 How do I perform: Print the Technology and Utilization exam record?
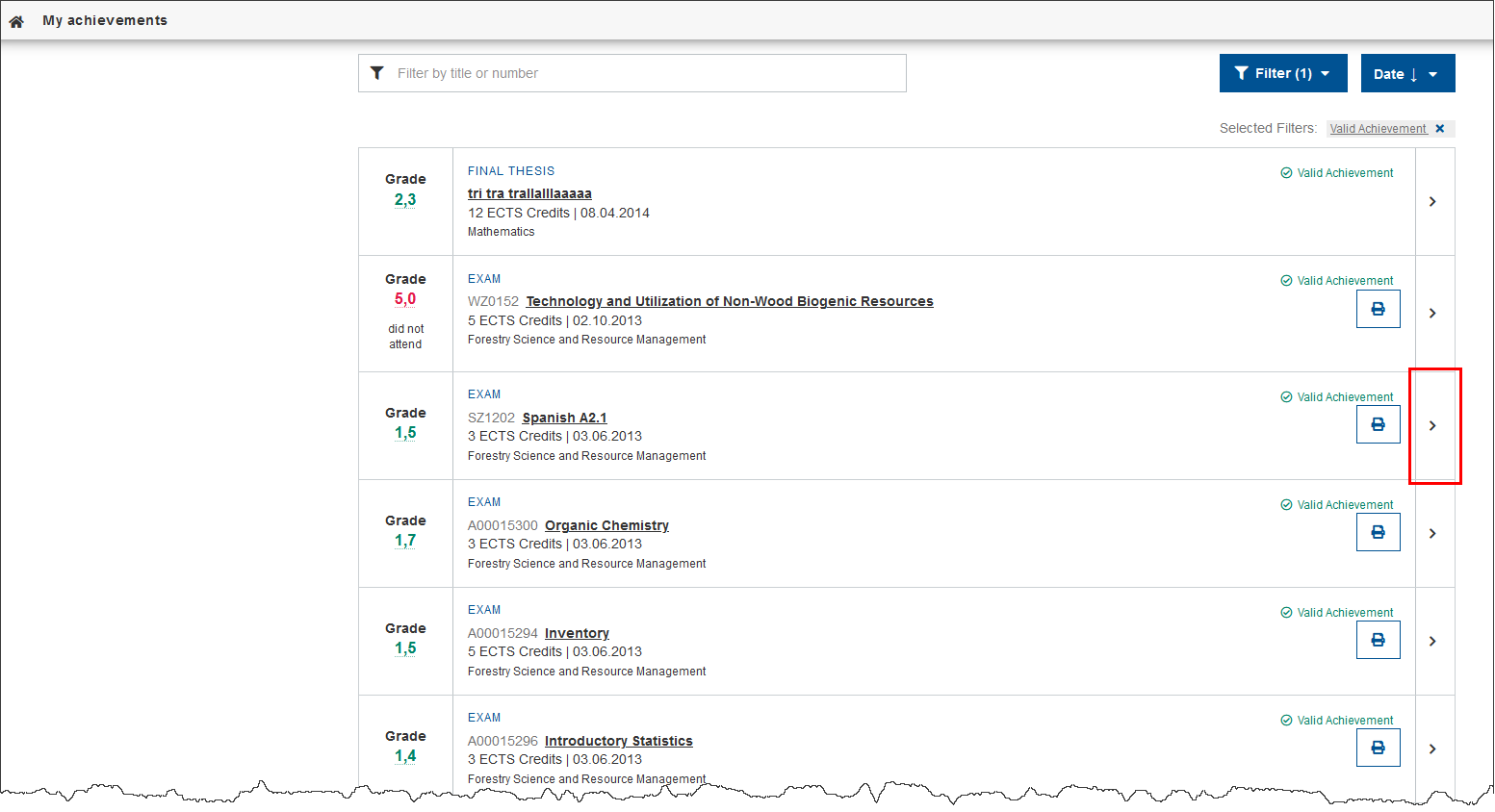point(1378,309)
